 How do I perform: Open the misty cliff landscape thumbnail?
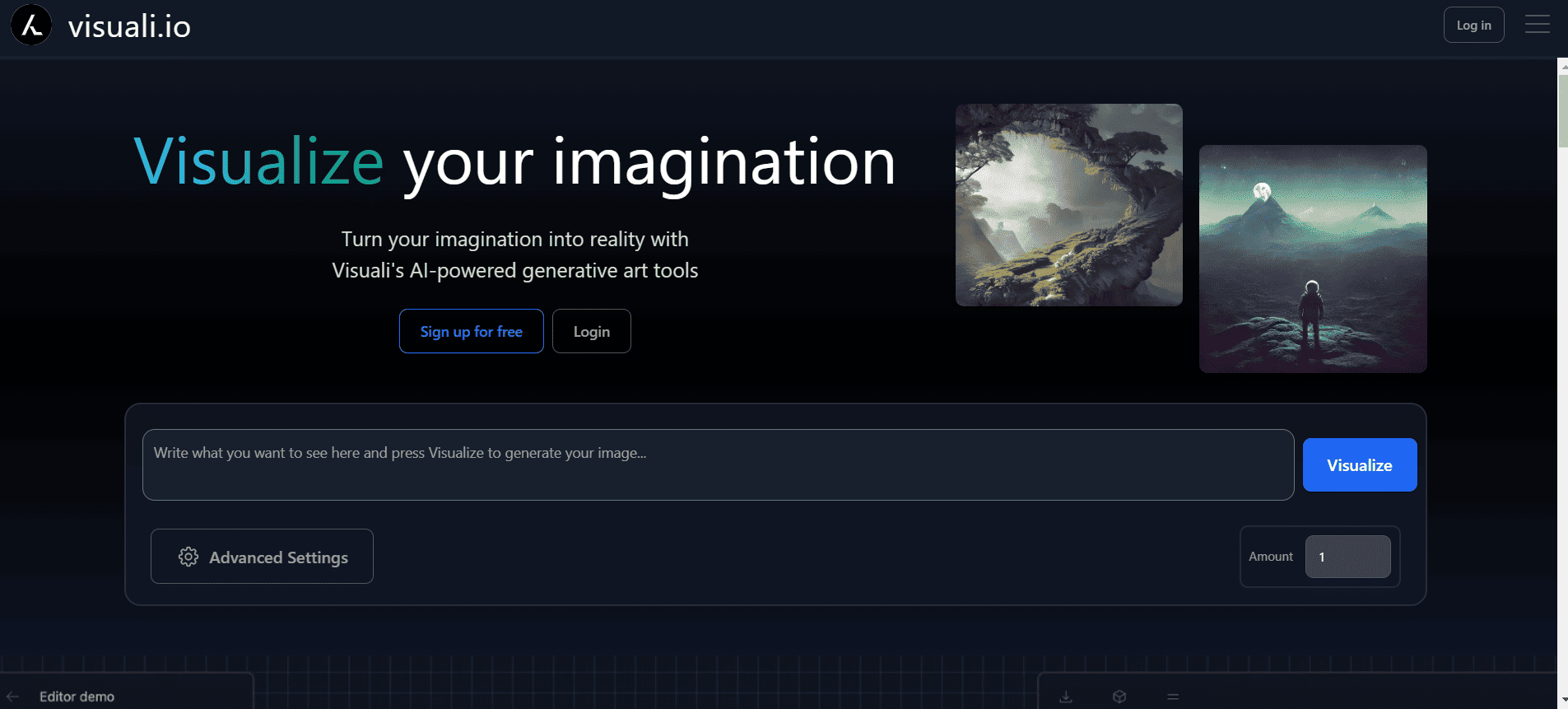coord(1069,205)
